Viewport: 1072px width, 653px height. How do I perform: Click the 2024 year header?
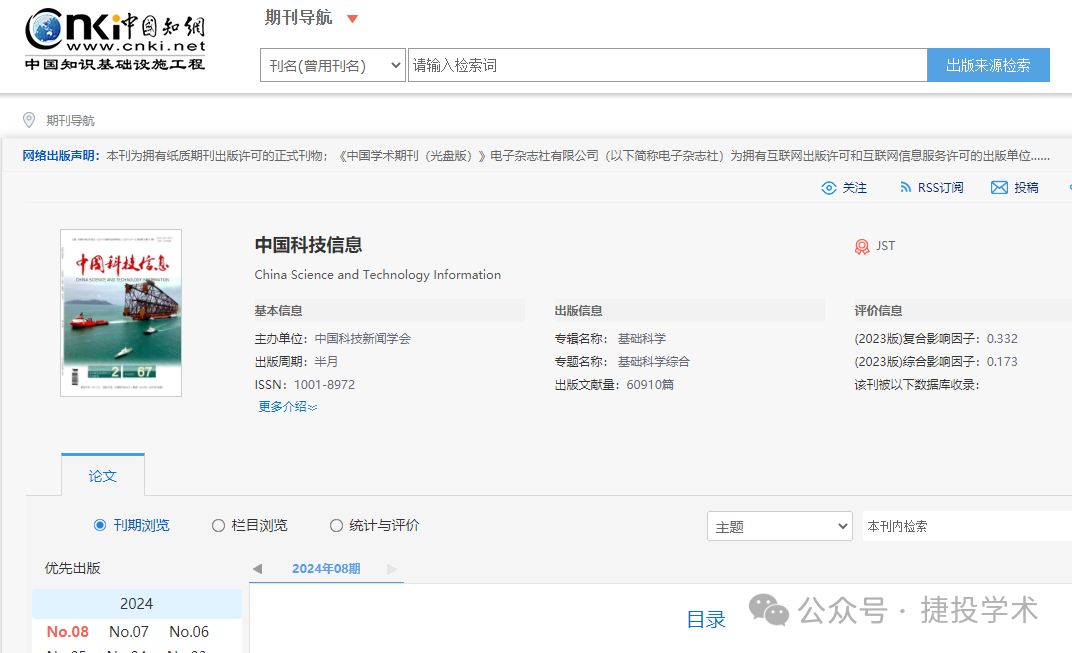pyautogui.click(x=137, y=604)
